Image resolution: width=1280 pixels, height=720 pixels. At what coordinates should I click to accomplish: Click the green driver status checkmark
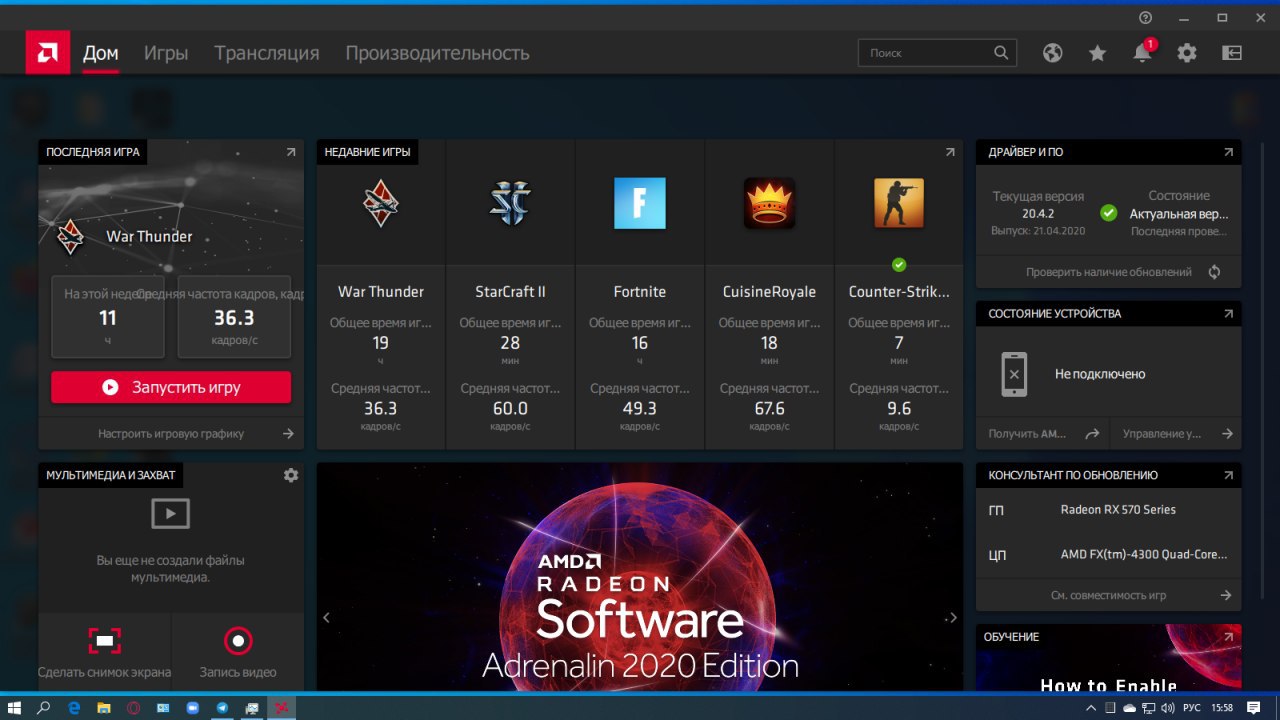(1108, 213)
